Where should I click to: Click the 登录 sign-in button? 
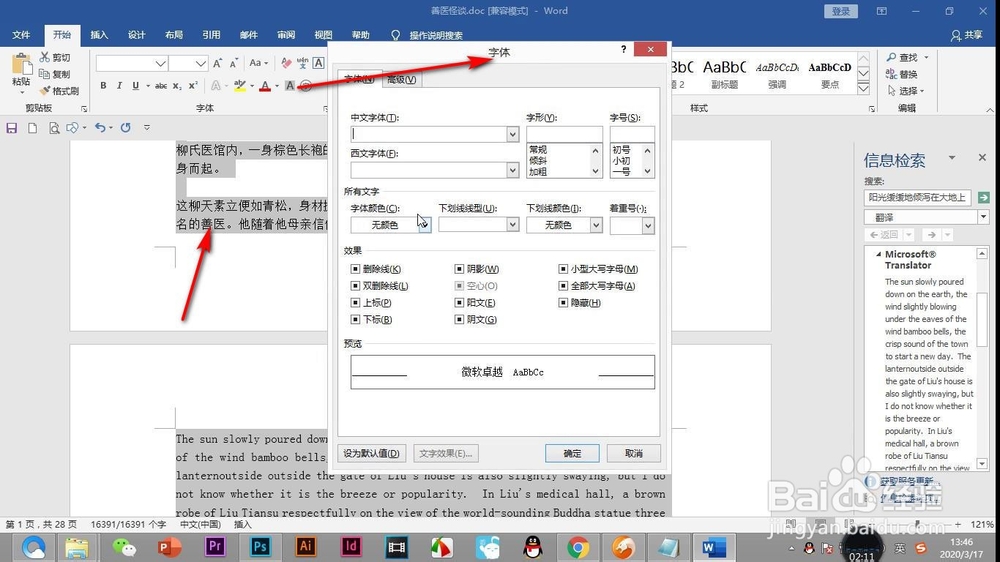click(841, 11)
